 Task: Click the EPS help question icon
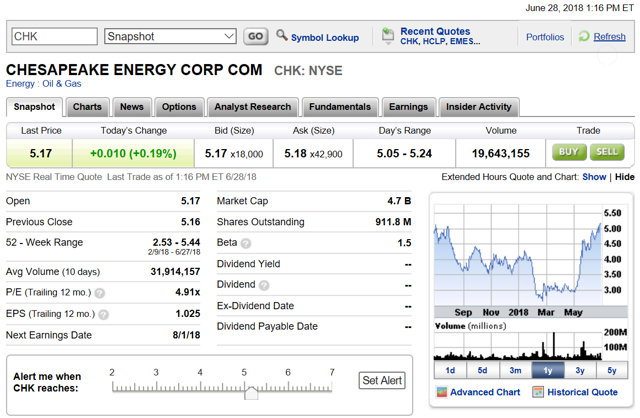pos(104,315)
